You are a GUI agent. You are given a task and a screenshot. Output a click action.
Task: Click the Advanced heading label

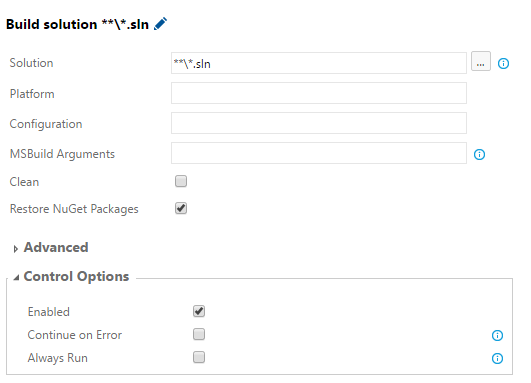point(56,248)
